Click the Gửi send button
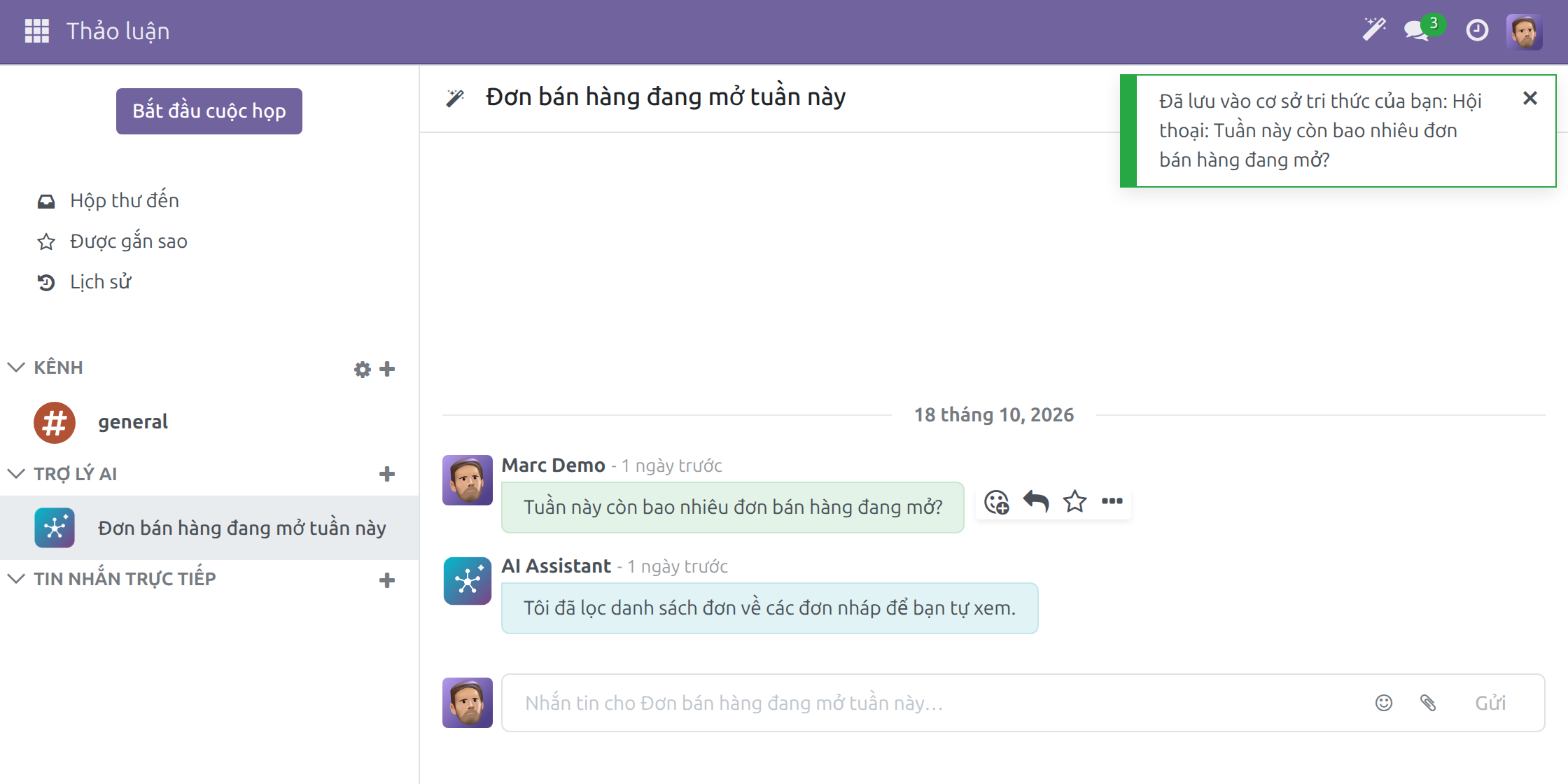The height and width of the screenshot is (784, 1568). [x=1490, y=703]
